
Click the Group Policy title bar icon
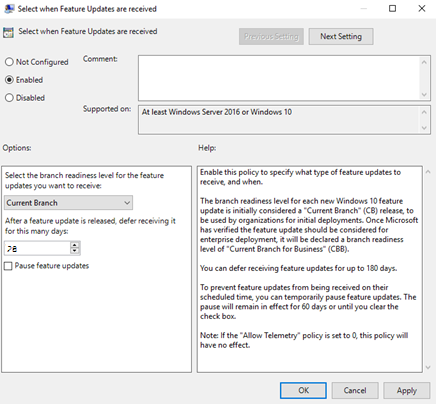click(x=9, y=9)
